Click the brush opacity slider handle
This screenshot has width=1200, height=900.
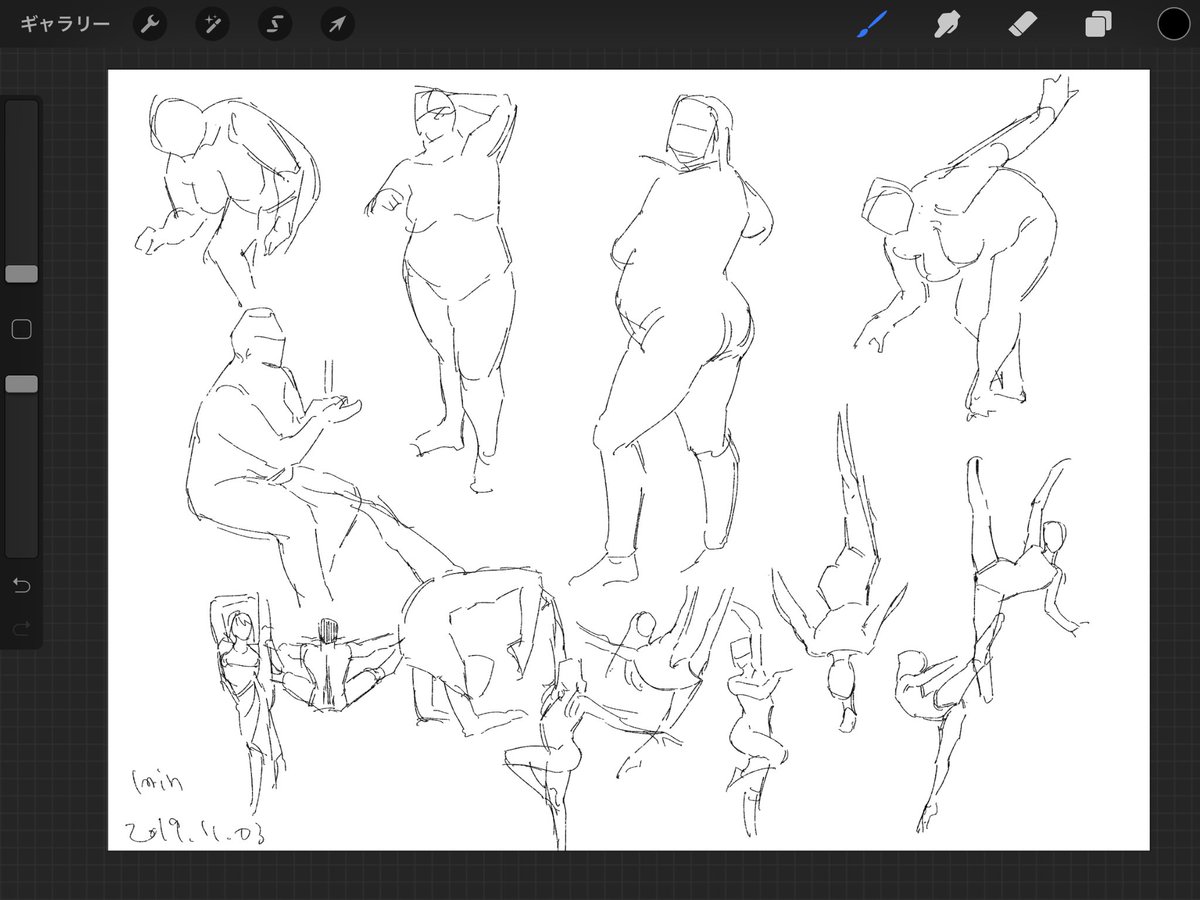(x=21, y=384)
